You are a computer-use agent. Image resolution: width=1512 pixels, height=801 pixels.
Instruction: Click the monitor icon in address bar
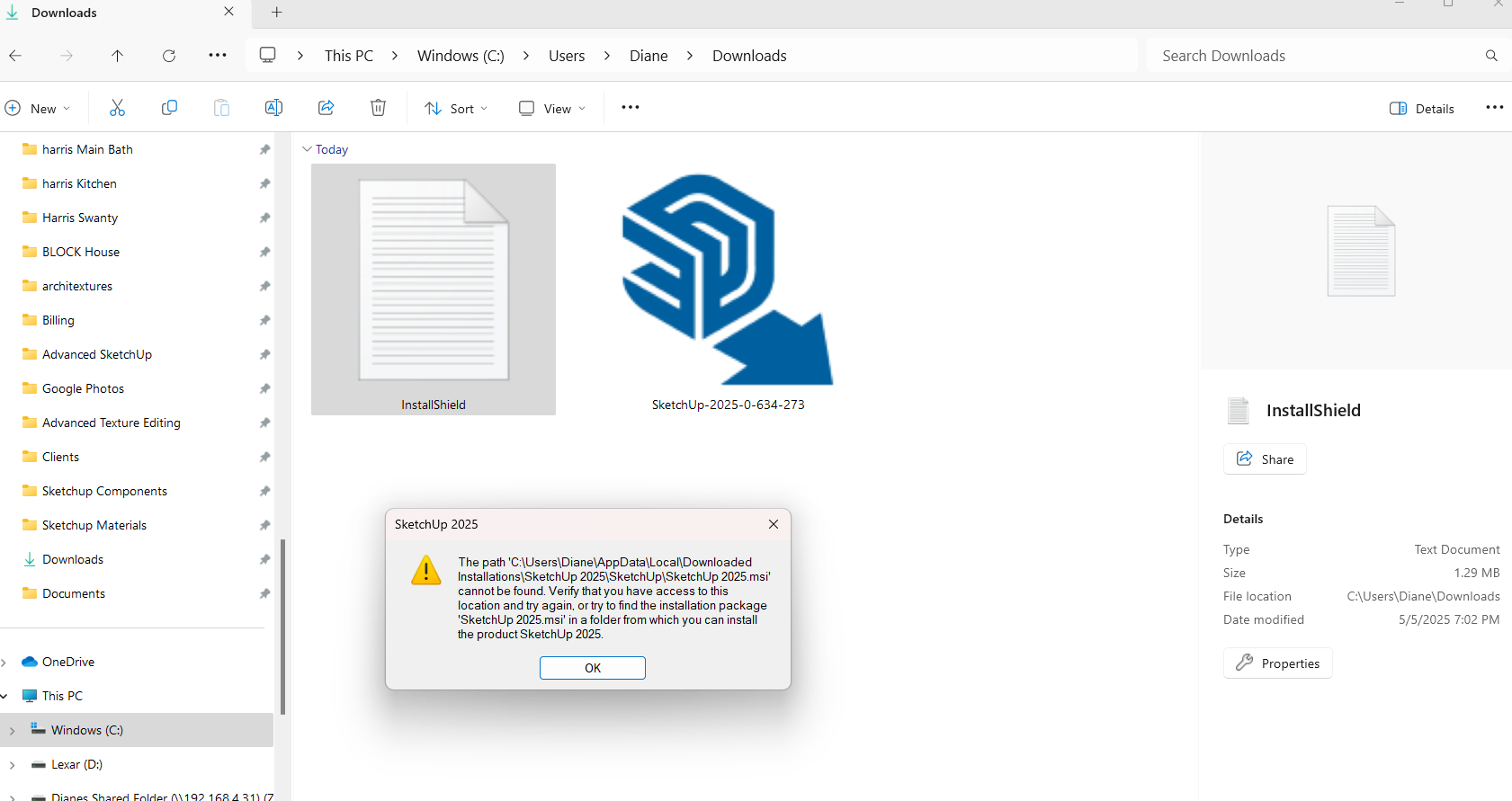pyautogui.click(x=267, y=55)
